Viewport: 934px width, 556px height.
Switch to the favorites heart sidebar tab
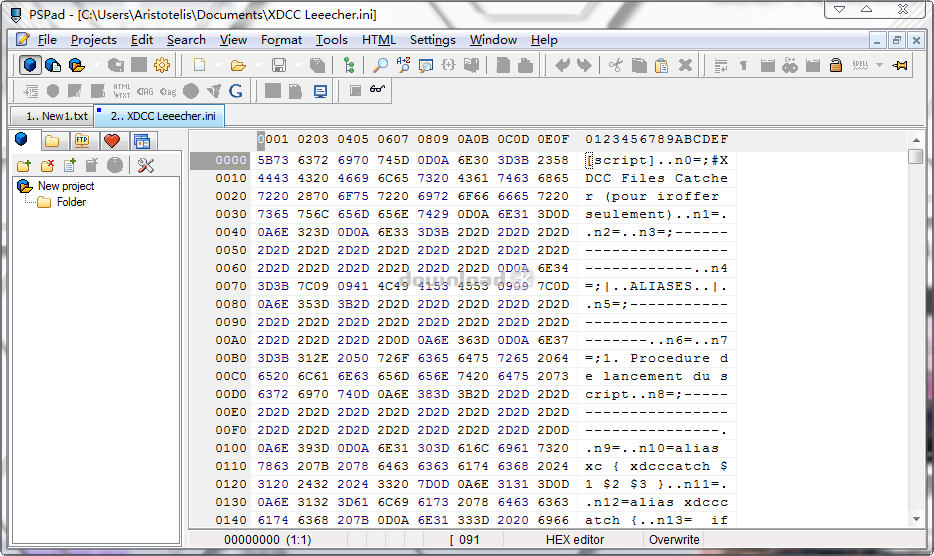[112, 141]
